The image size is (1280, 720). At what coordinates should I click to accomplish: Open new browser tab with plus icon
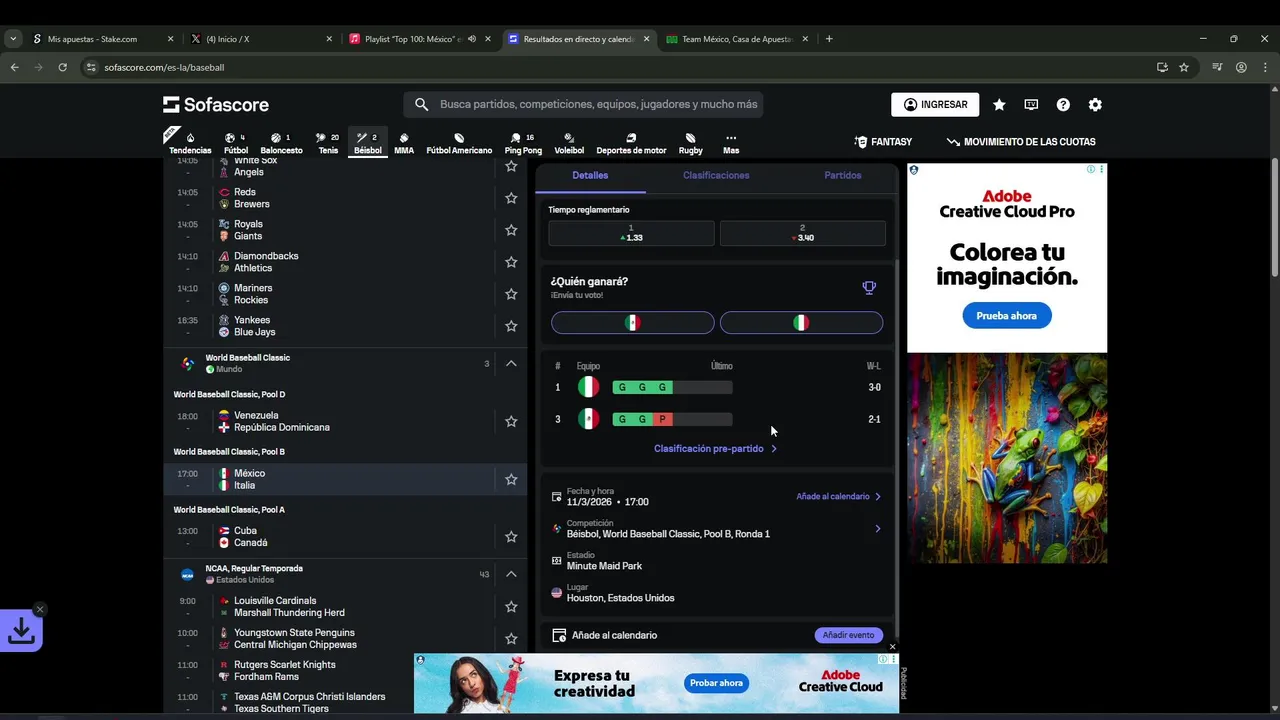tap(829, 39)
